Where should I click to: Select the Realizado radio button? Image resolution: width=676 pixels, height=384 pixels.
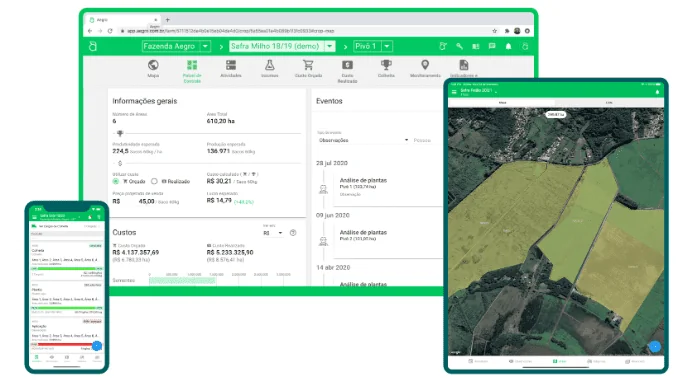[154, 181]
